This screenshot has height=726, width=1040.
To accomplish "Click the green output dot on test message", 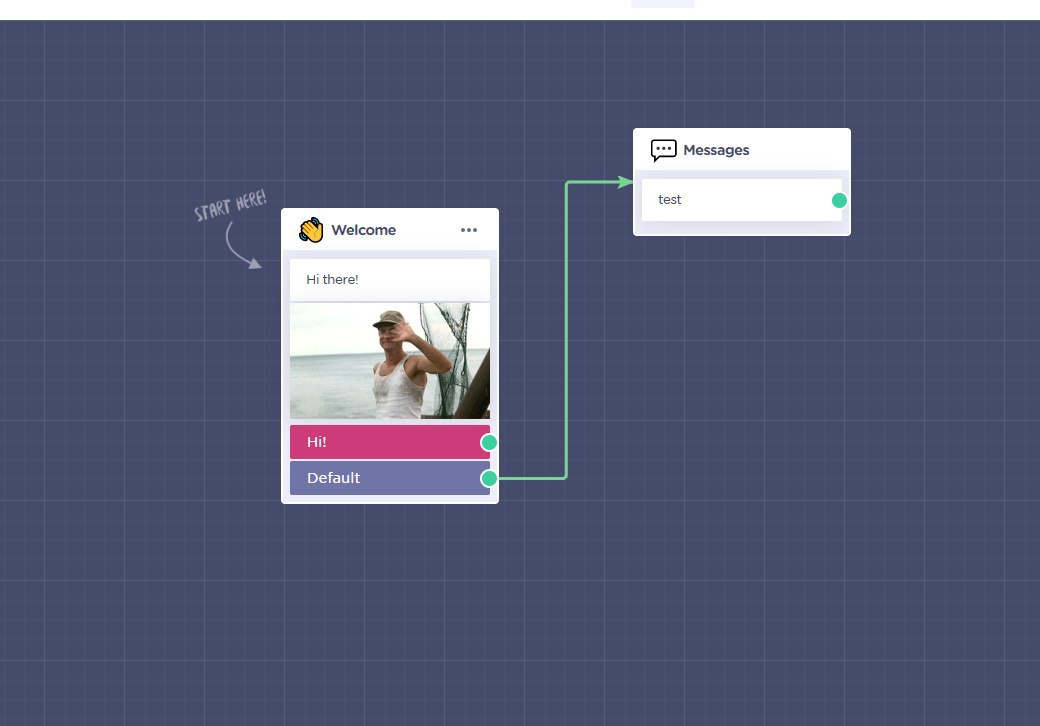I will [x=839, y=200].
